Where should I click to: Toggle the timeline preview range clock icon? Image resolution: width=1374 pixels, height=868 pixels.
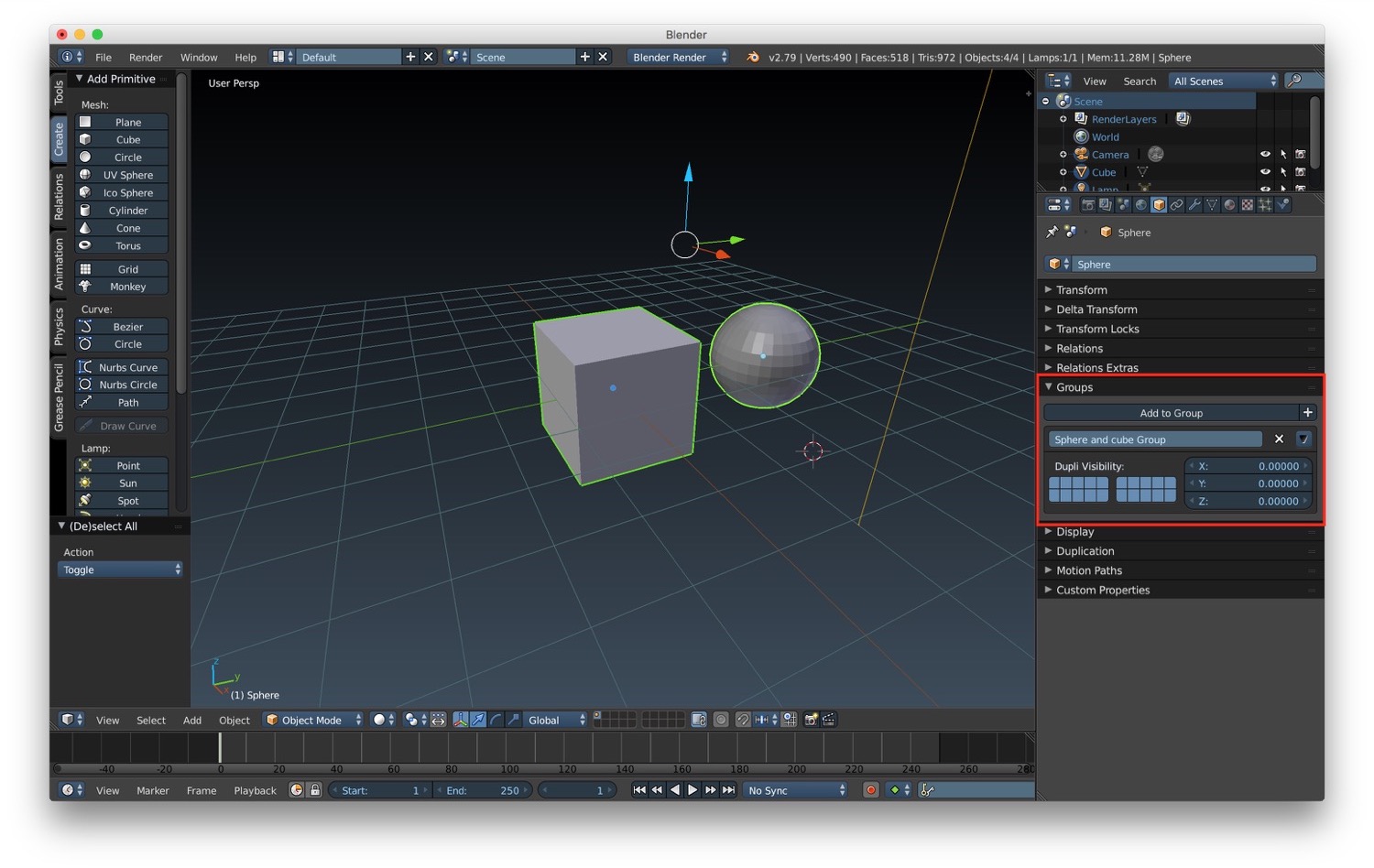point(296,790)
